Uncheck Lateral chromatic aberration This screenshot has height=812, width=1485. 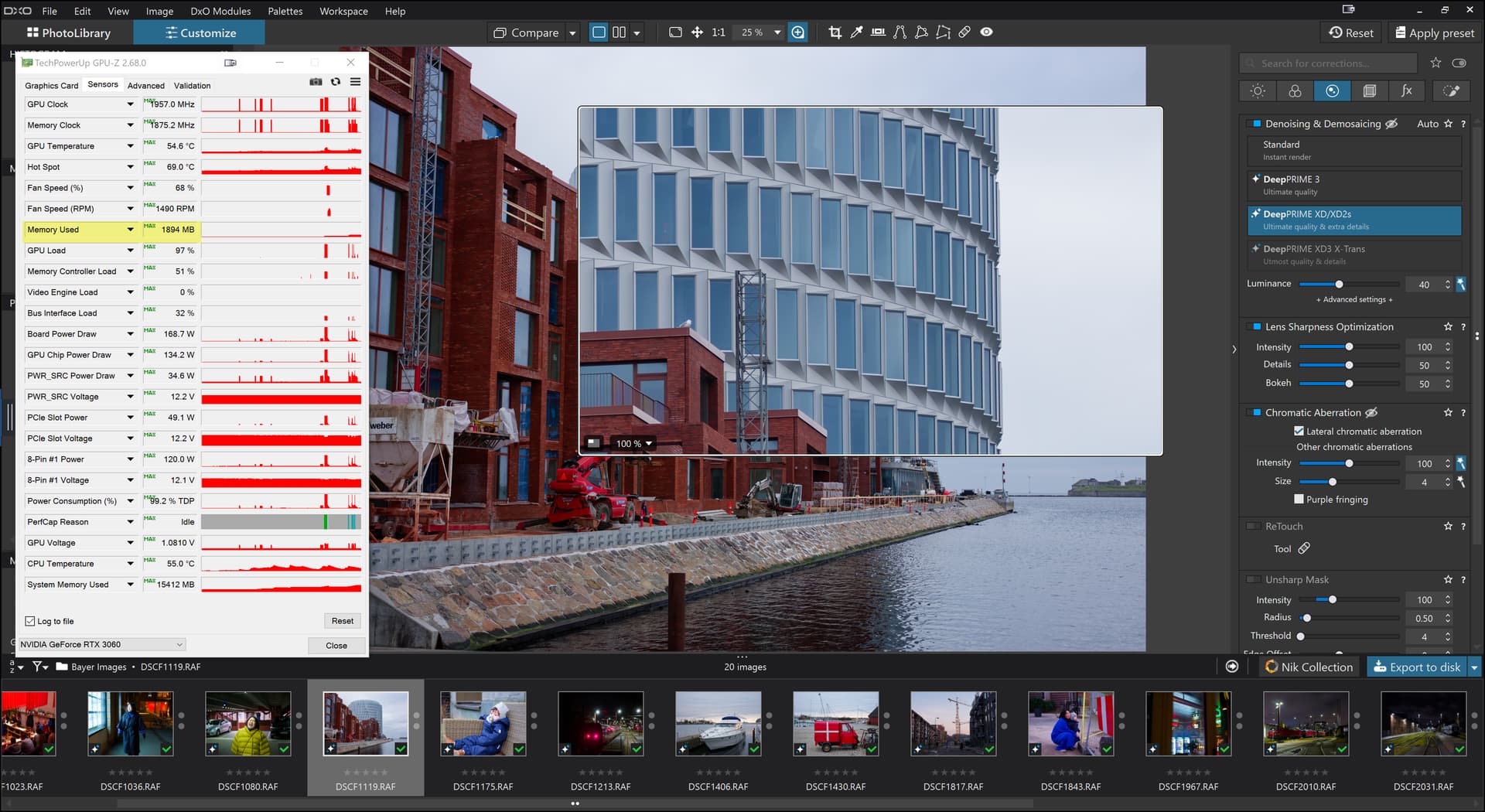coord(1299,432)
